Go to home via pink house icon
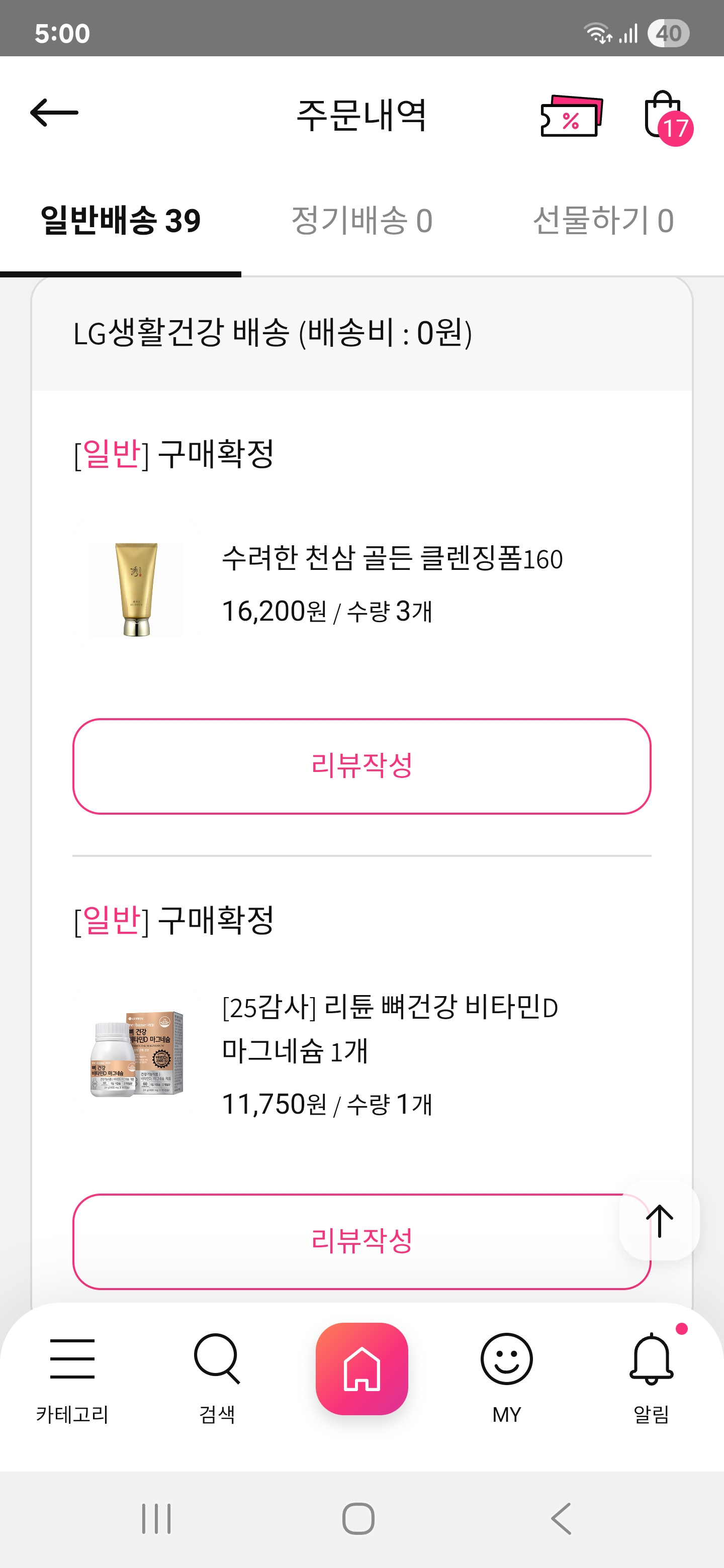This screenshot has width=724, height=1568. pos(361,1368)
